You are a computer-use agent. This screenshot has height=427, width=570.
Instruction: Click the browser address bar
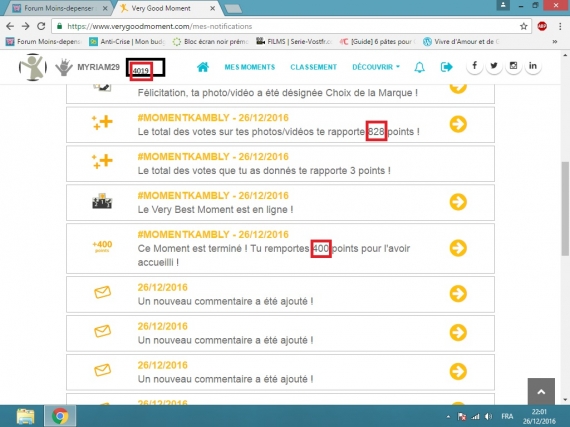pyautogui.click(x=291, y=26)
